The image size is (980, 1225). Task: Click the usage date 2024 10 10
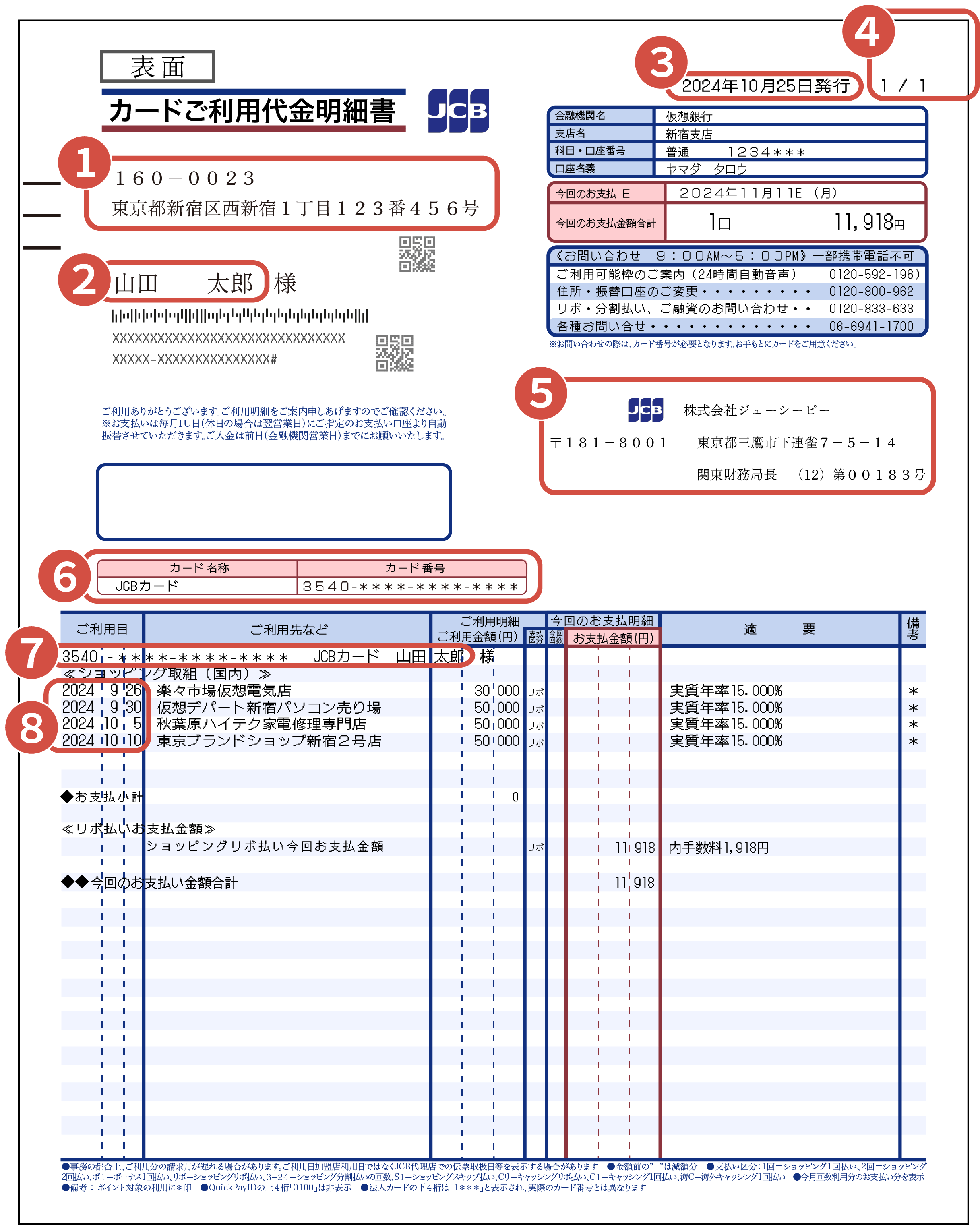102,741
